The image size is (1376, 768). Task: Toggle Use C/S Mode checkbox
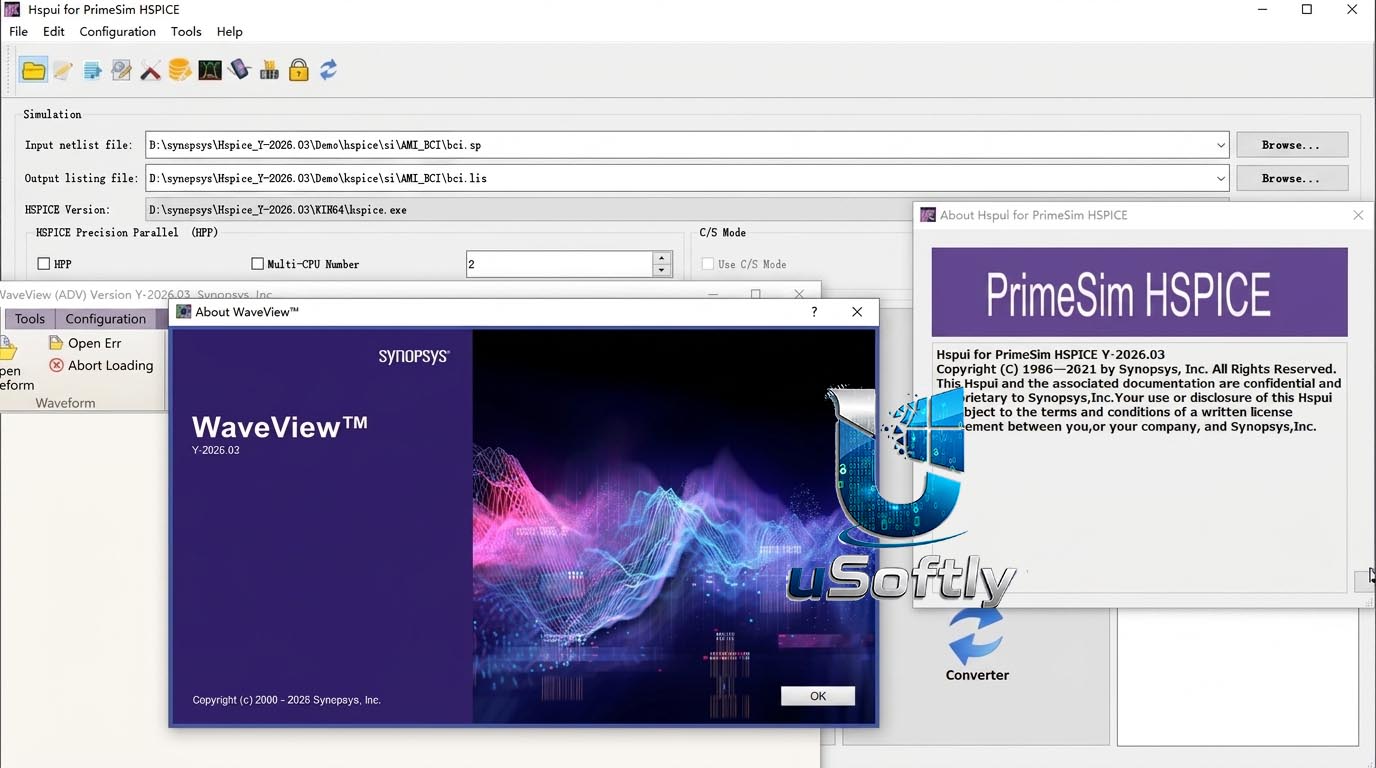coord(708,264)
